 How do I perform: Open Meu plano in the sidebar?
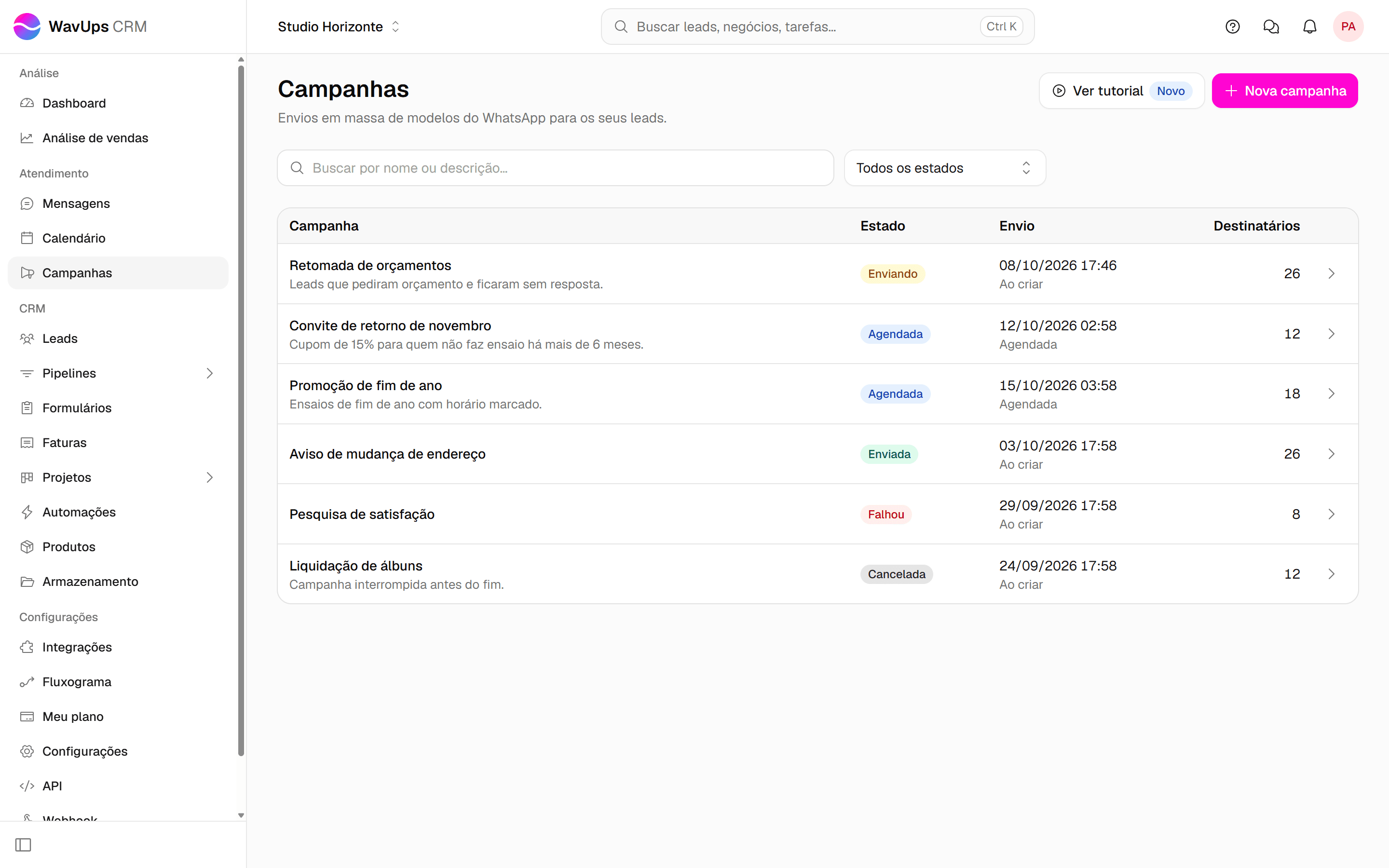click(x=118, y=717)
